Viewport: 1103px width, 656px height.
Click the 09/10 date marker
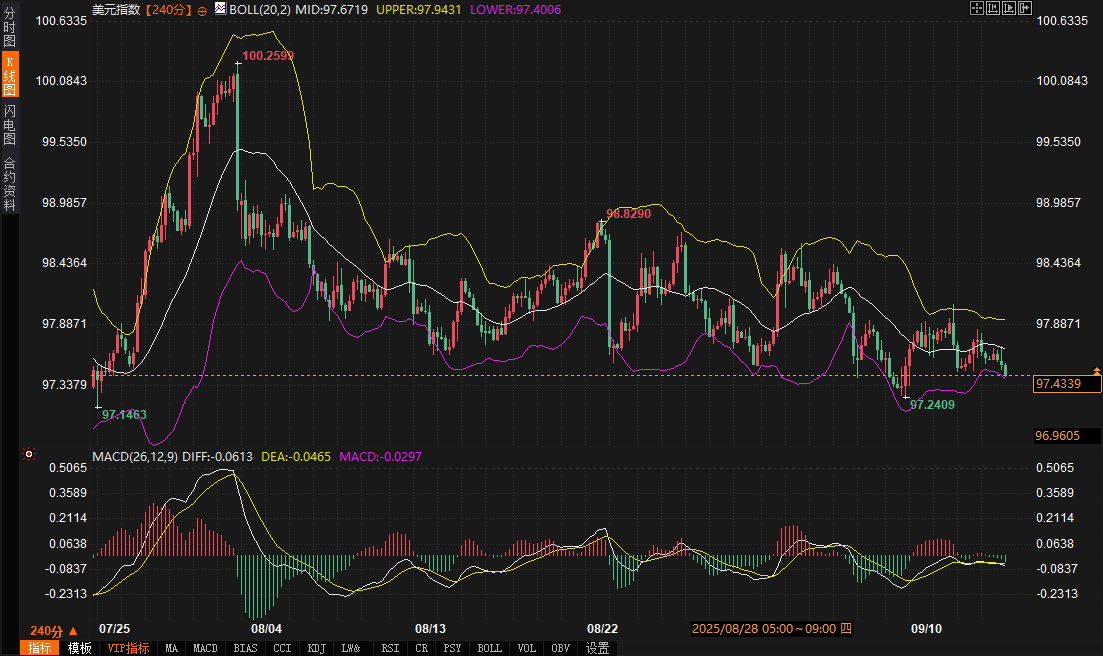point(926,629)
